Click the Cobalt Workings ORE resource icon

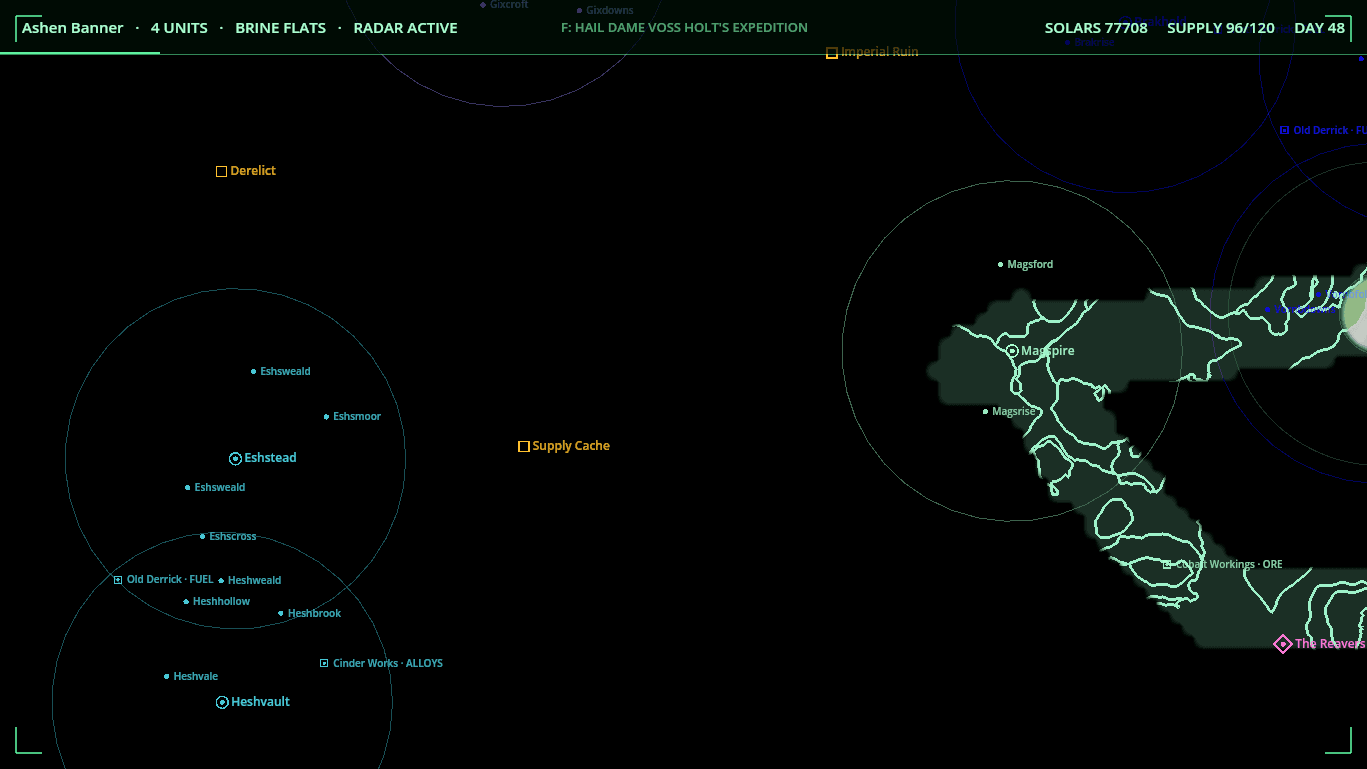click(x=1167, y=565)
